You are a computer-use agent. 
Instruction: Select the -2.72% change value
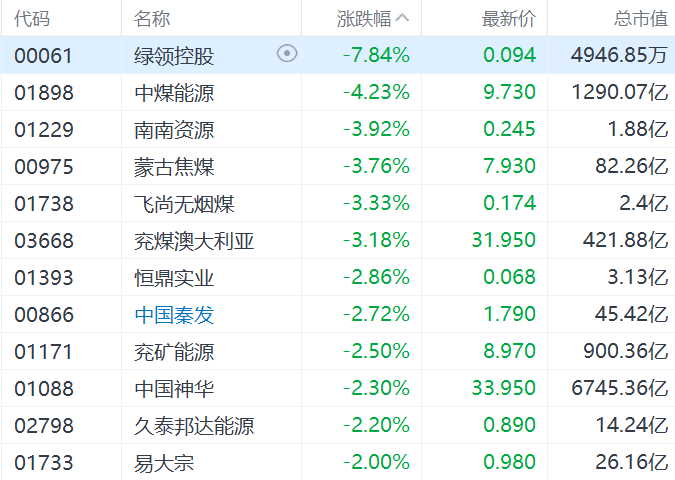[x=376, y=314]
